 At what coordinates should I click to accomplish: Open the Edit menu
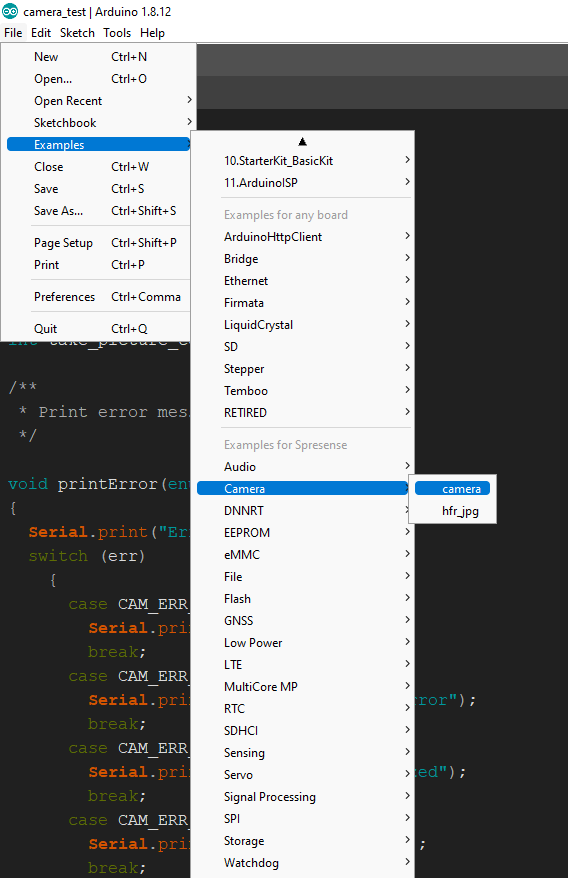pyautogui.click(x=41, y=33)
